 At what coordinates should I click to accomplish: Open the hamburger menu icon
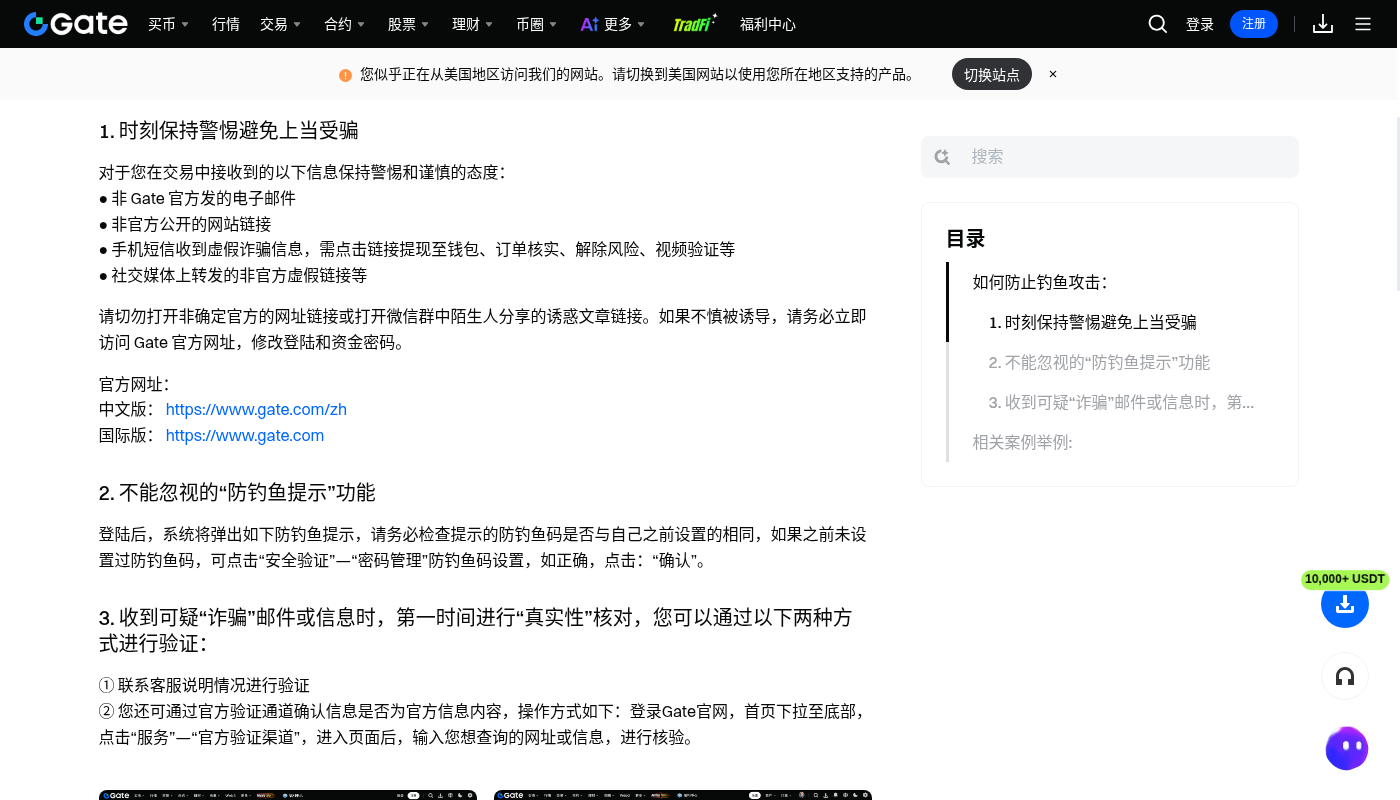tap(1363, 24)
